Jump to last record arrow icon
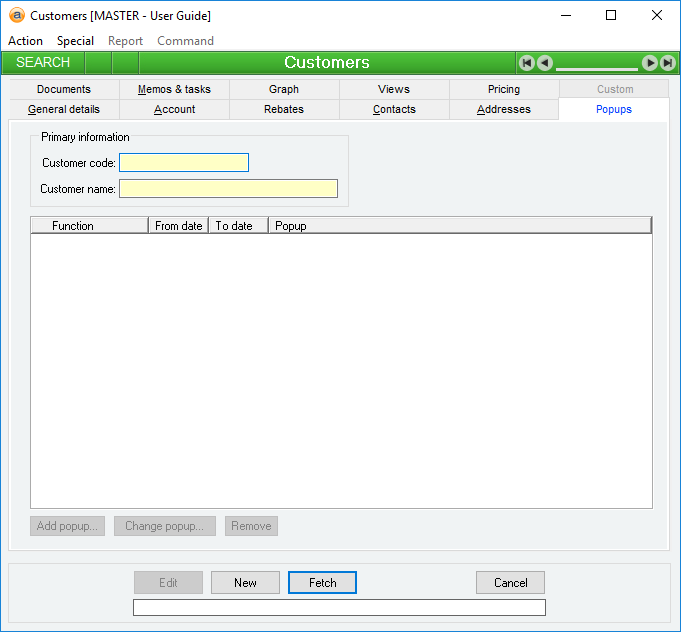The width and height of the screenshot is (681, 632). pos(667,63)
